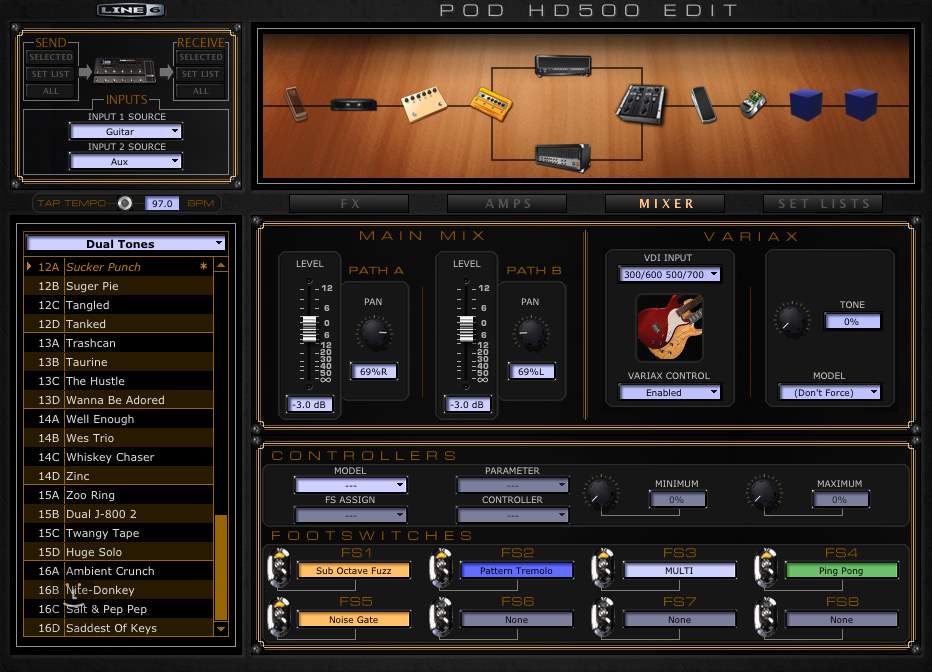Toggle the FS6 footswitch

(x=442, y=618)
